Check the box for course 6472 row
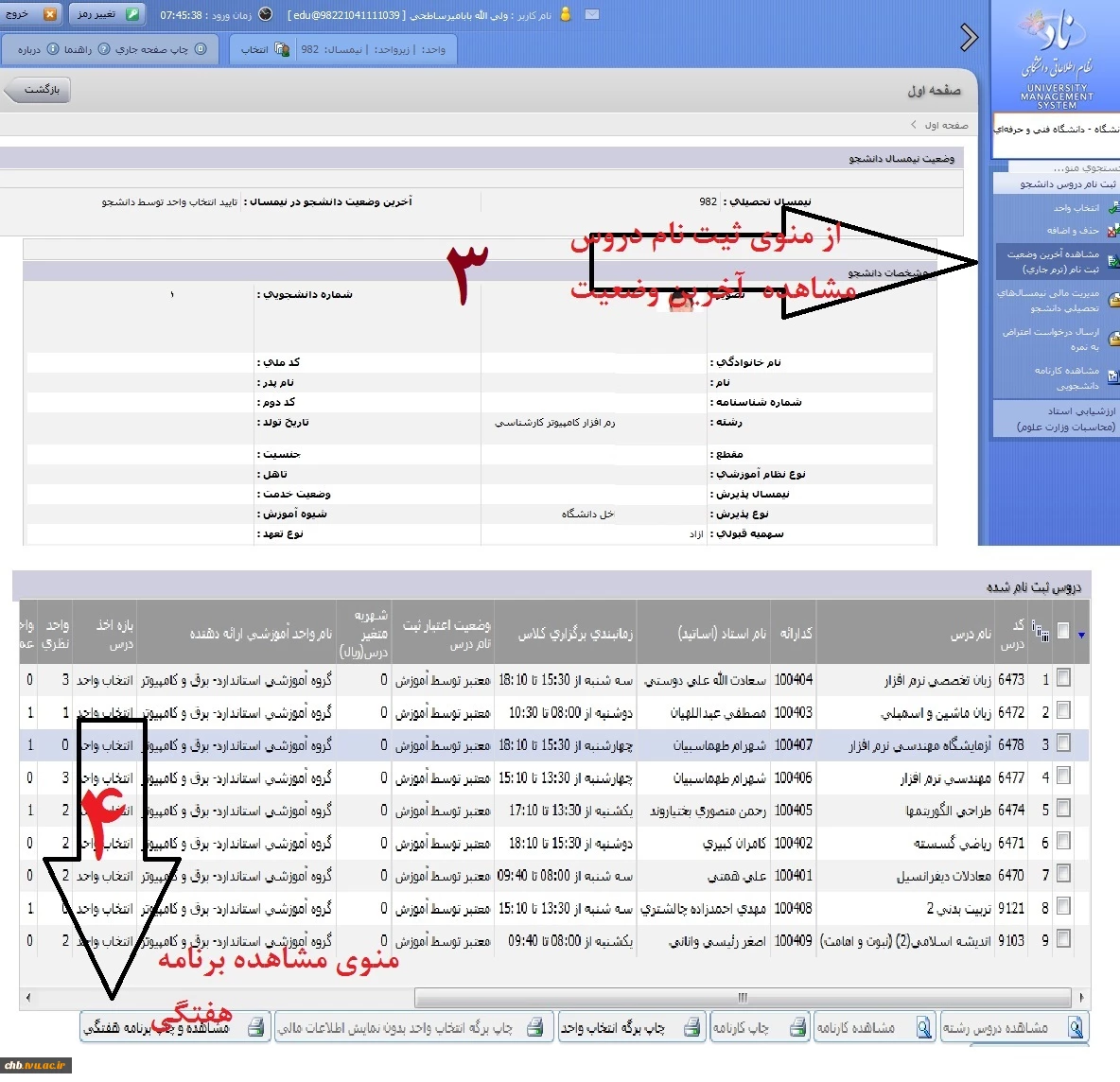The height and width of the screenshot is (1082, 1120). [1063, 710]
